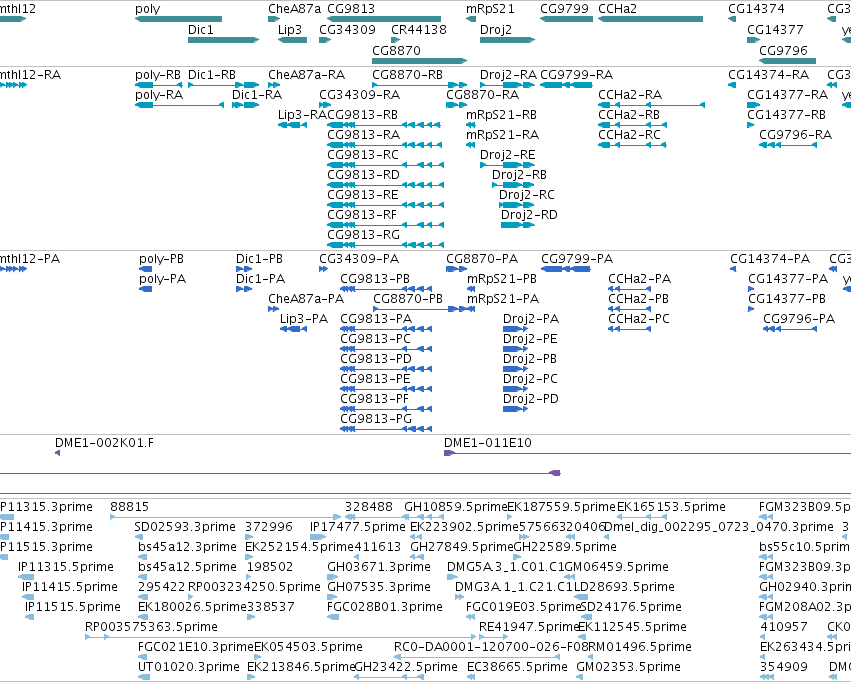
Task: Click the DME1-011E10 clone
Action: (x=647, y=453)
